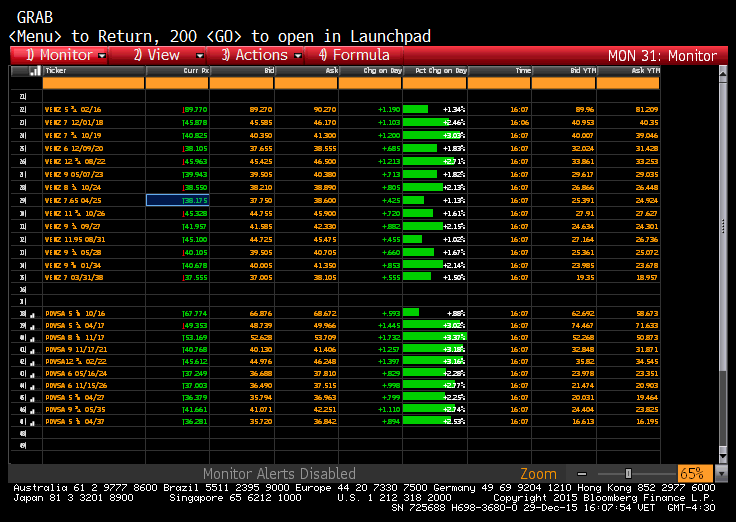The image size is (736, 522).
Task: Open chart icon beside PDVSA12 02/22
Action: [x=32, y=363]
